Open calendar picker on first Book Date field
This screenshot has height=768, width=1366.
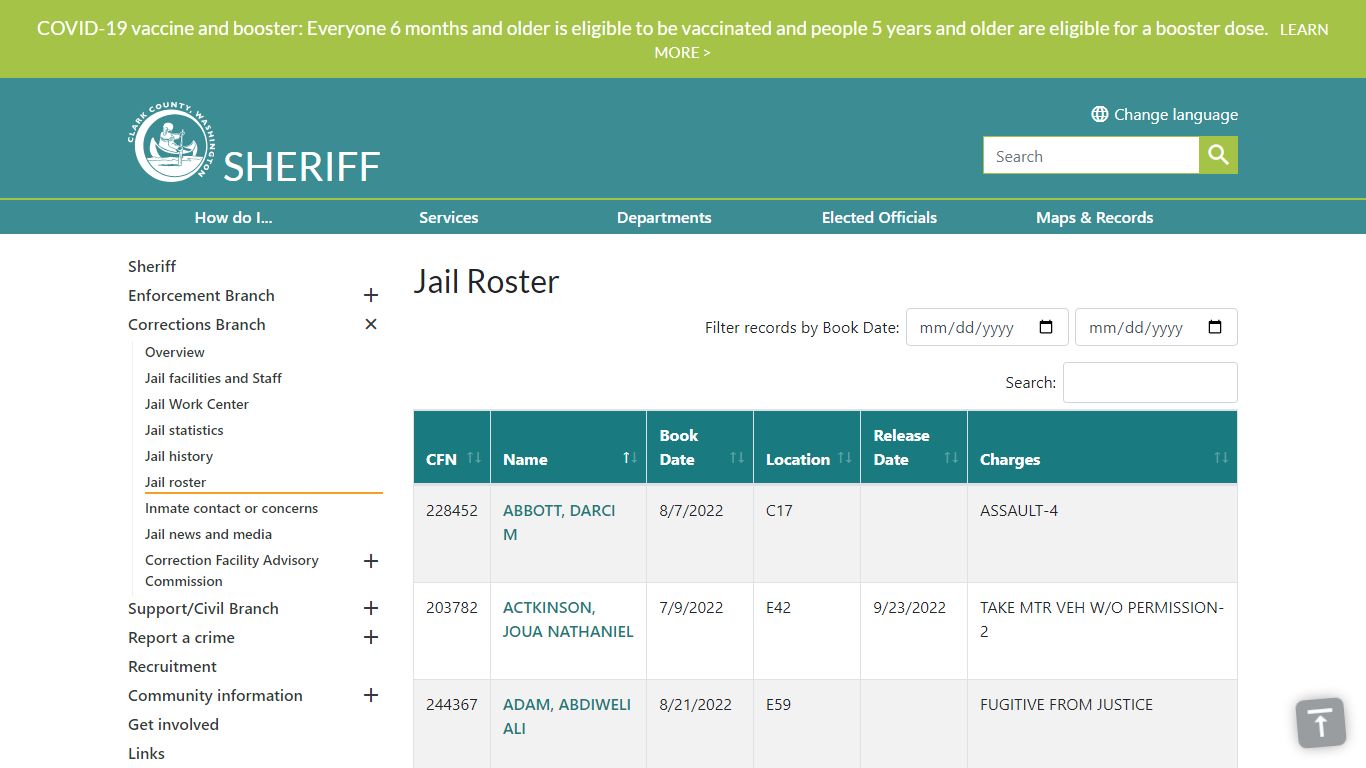click(x=1046, y=327)
